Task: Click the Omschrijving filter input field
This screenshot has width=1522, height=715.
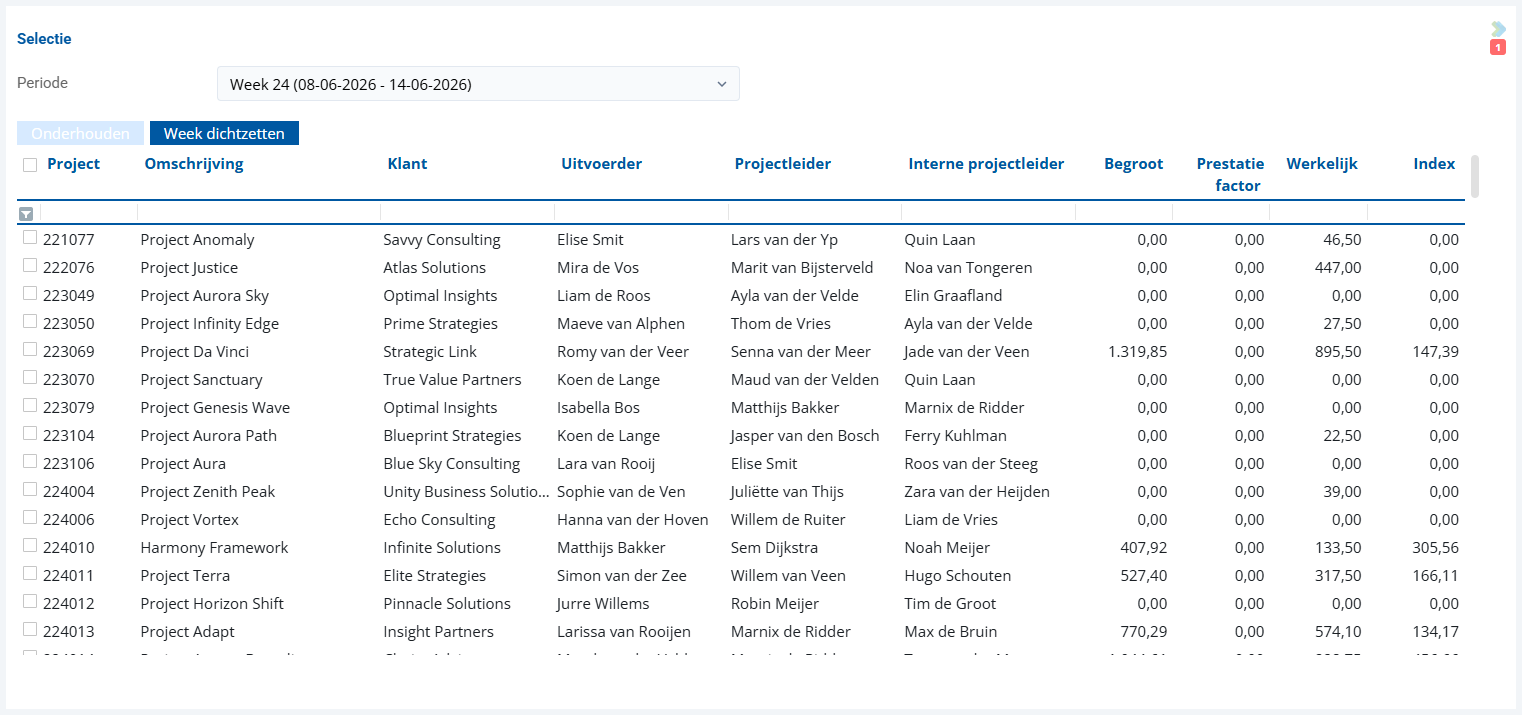Action: point(258,212)
